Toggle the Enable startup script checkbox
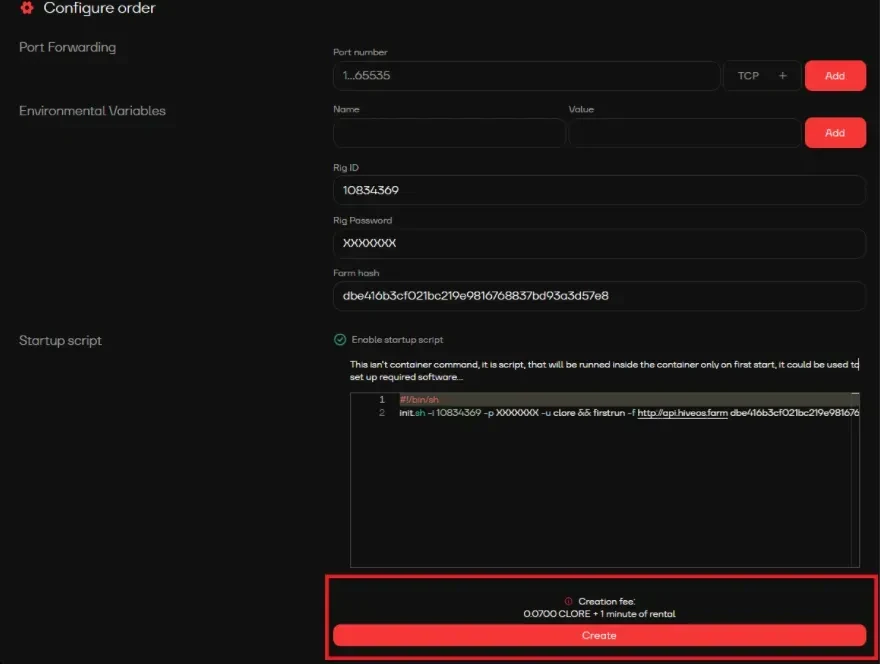880x664 pixels. pos(340,340)
